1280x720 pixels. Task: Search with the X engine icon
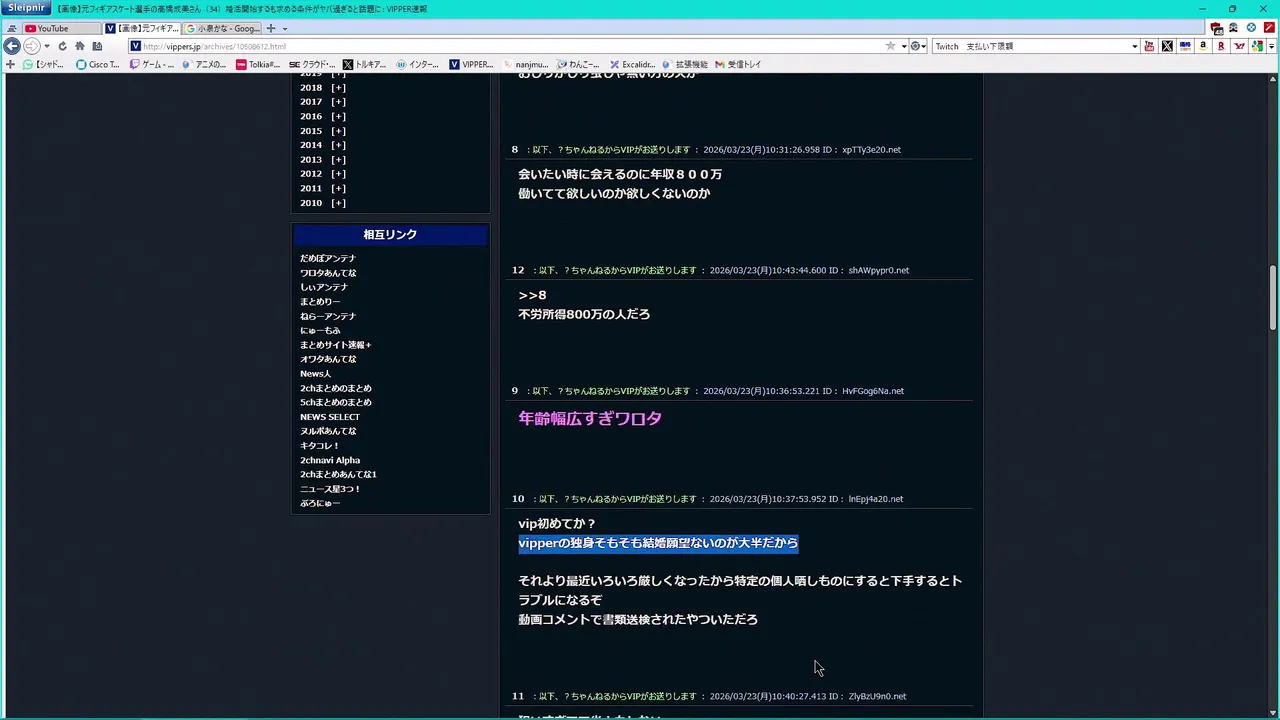tap(1167, 46)
